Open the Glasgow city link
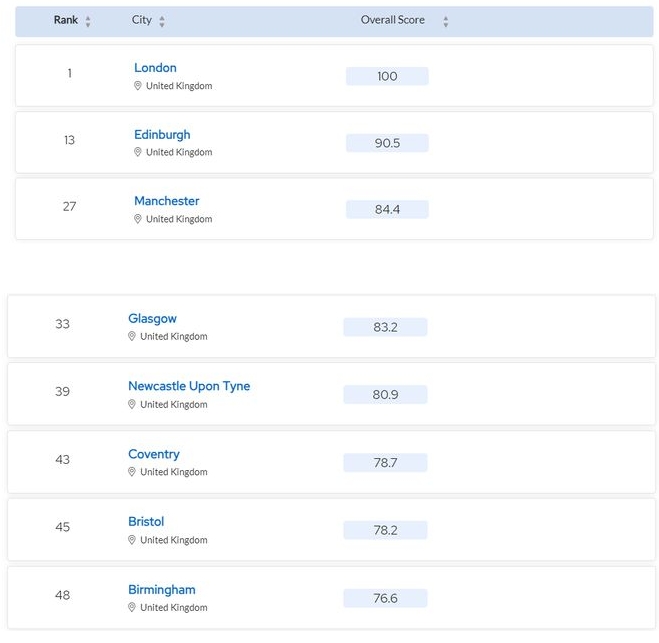Screen dimensions: 659x643 pos(152,319)
